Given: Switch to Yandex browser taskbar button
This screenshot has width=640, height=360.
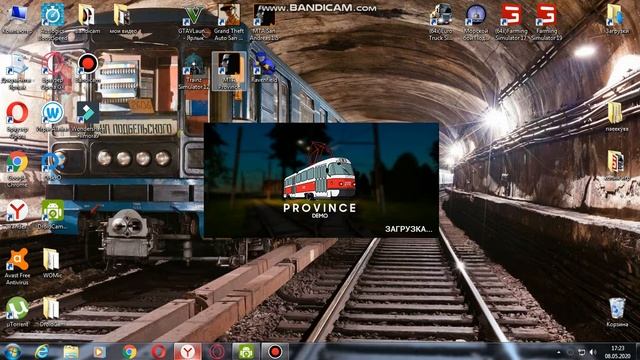Looking at the screenshot, I should [187, 351].
